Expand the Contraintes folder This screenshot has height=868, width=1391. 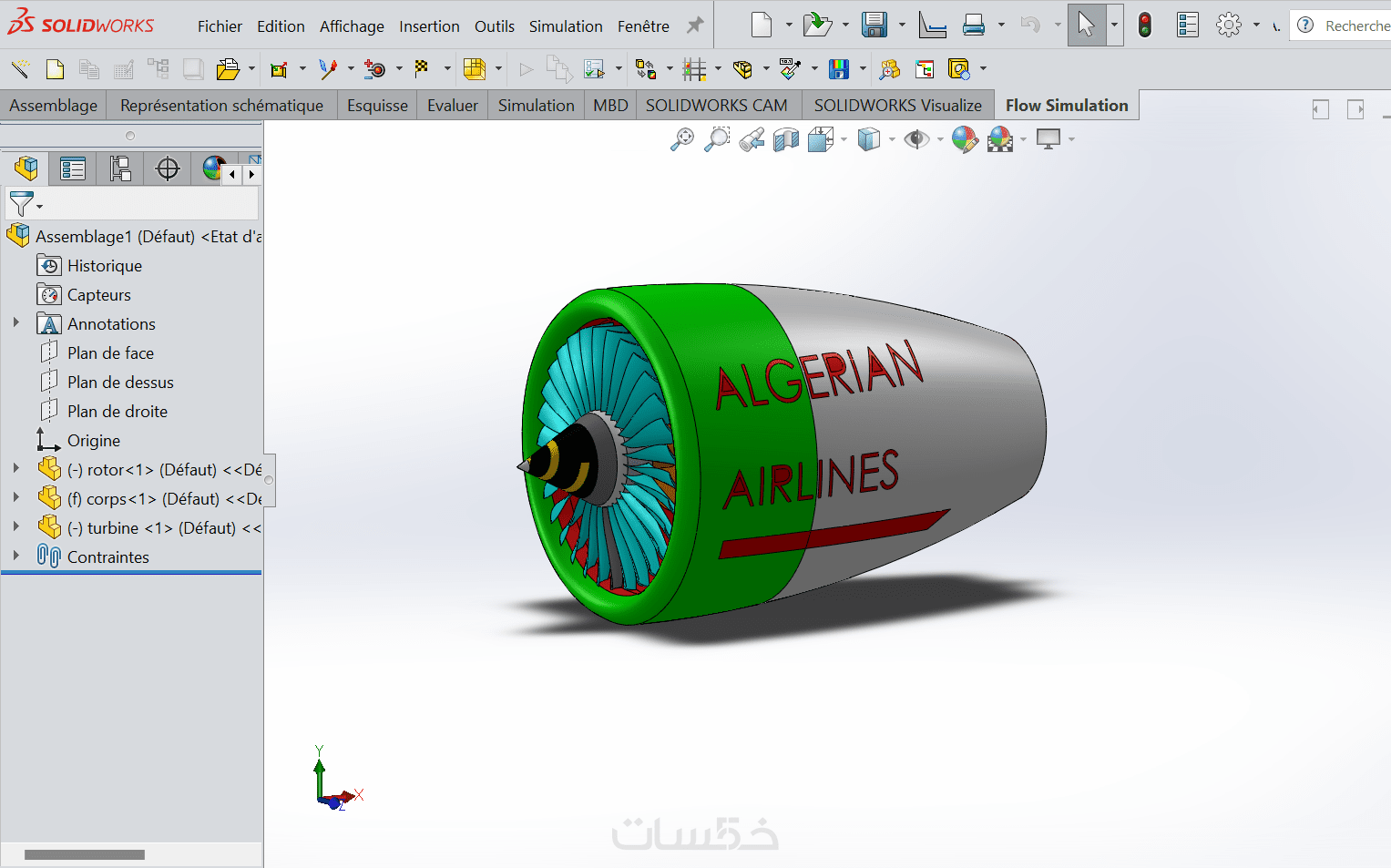point(16,557)
